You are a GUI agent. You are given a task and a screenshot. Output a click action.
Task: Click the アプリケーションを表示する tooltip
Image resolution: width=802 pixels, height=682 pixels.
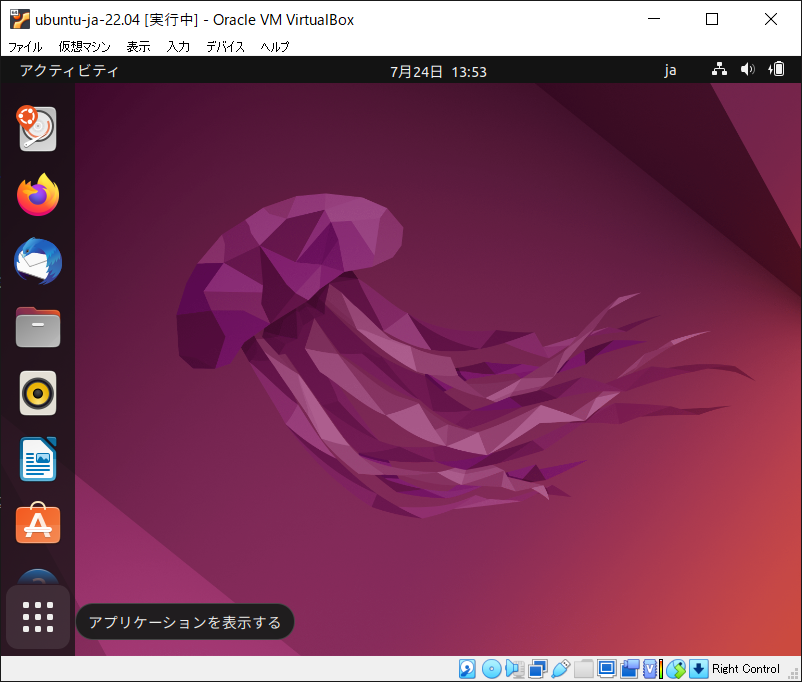click(185, 622)
